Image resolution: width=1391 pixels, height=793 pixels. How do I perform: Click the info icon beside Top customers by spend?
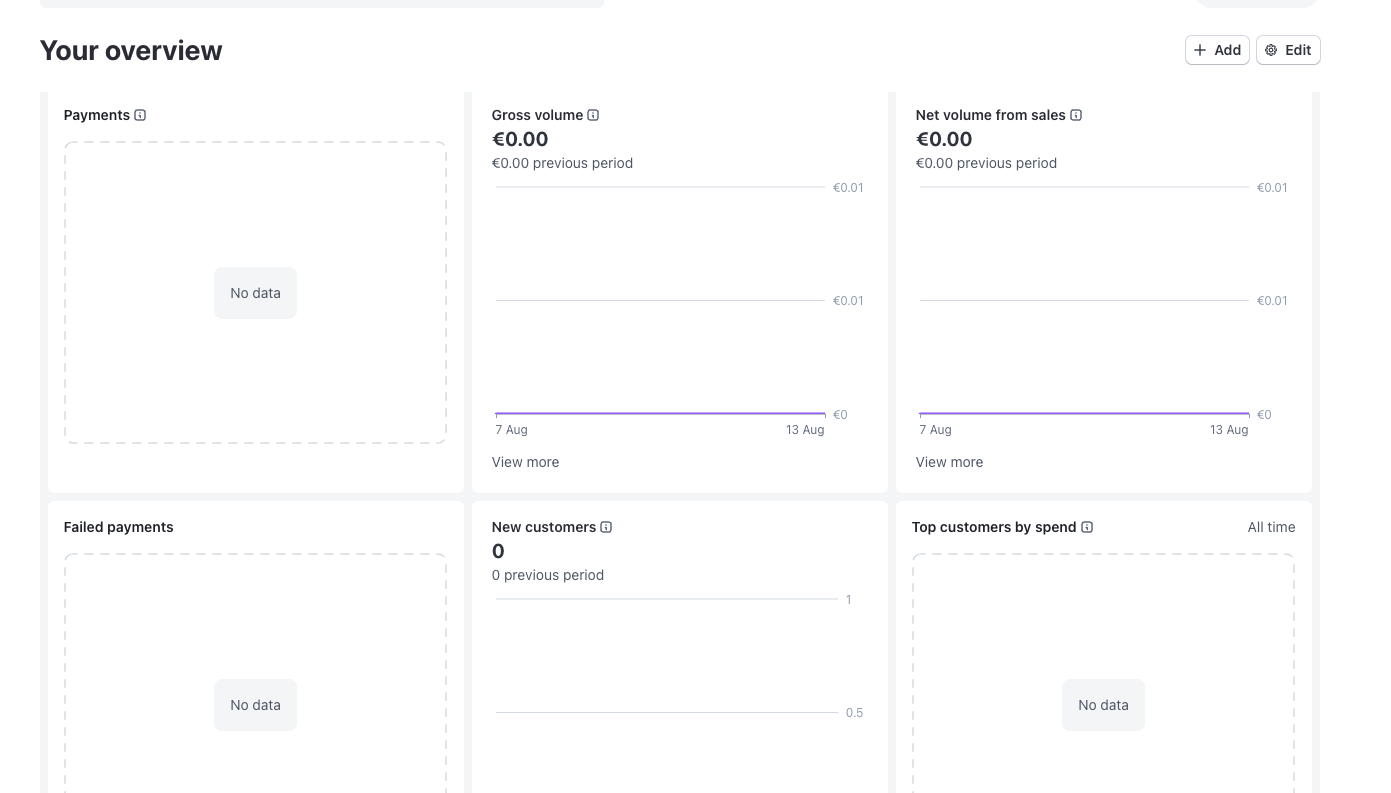[x=1088, y=527]
